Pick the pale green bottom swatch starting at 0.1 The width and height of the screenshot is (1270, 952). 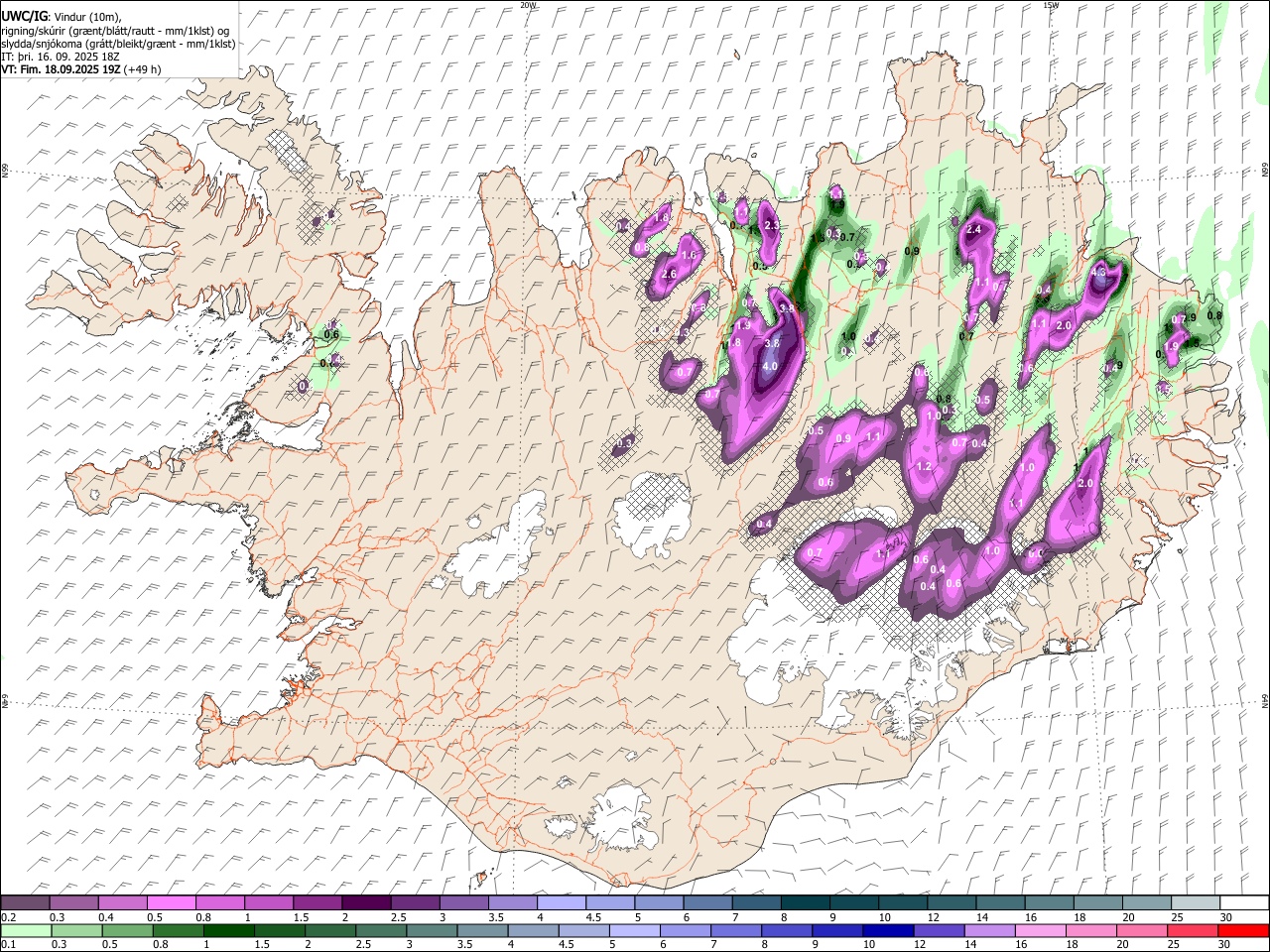[x=26, y=931]
